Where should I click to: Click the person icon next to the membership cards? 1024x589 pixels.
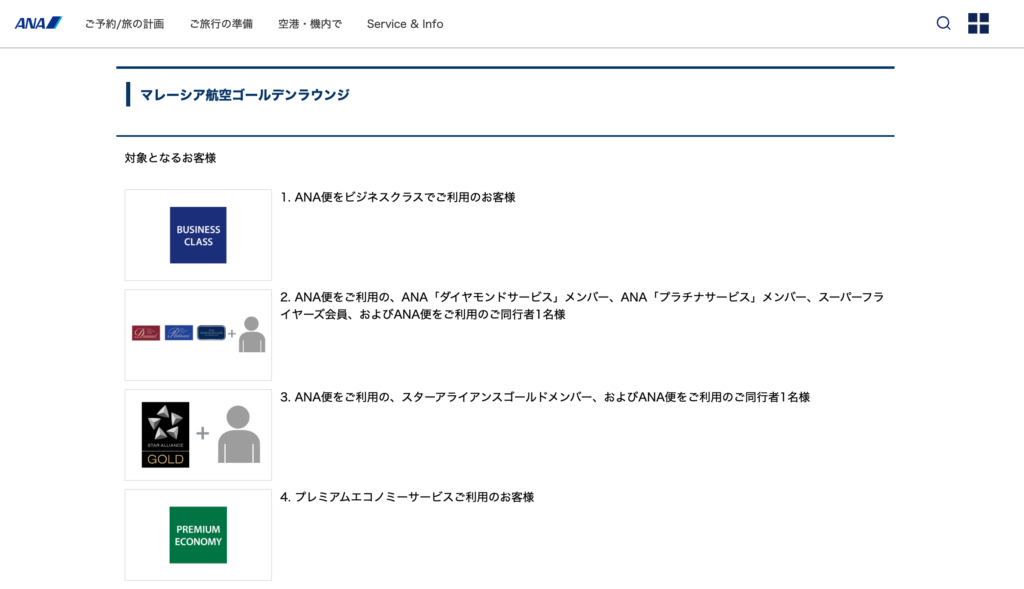click(x=252, y=334)
